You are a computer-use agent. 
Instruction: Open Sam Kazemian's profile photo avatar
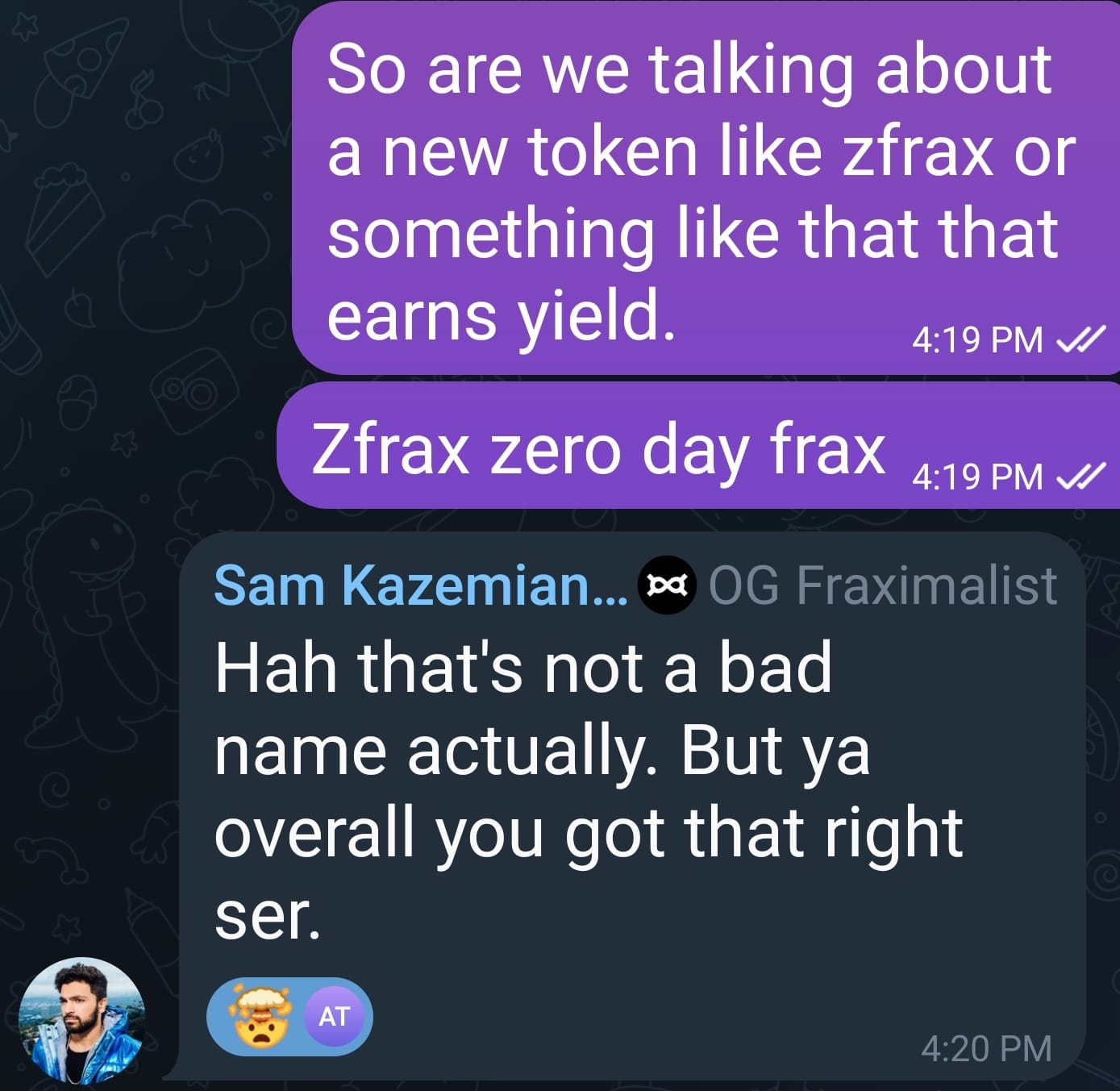pyautogui.click(x=81, y=1020)
